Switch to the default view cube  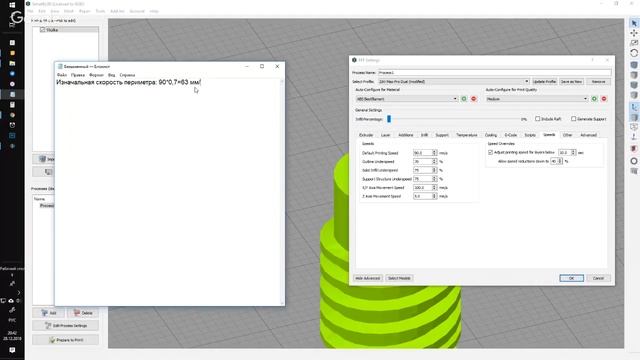click(634, 65)
